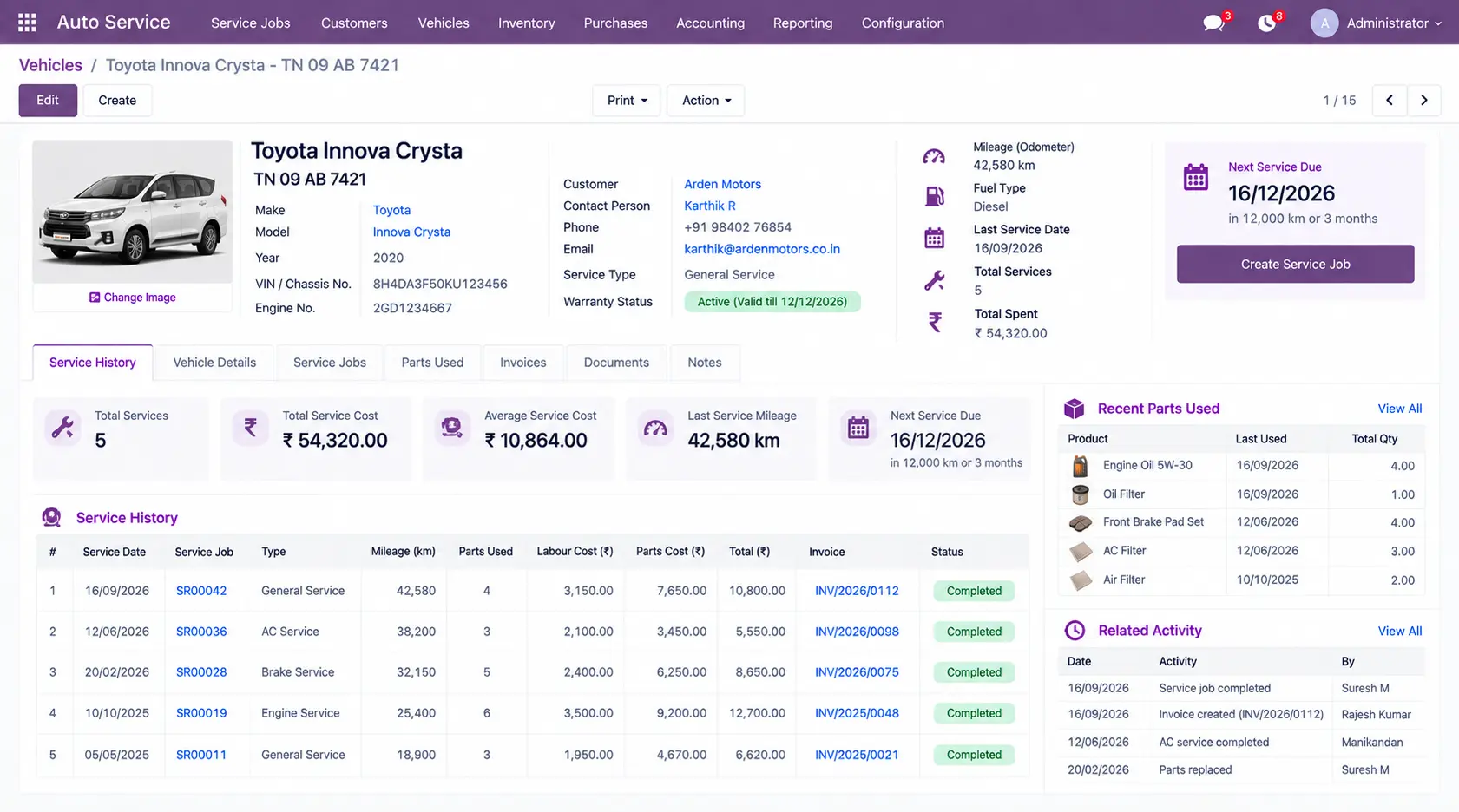
Task: Open the Service Jobs menu
Action: pyautogui.click(x=250, y=23)
